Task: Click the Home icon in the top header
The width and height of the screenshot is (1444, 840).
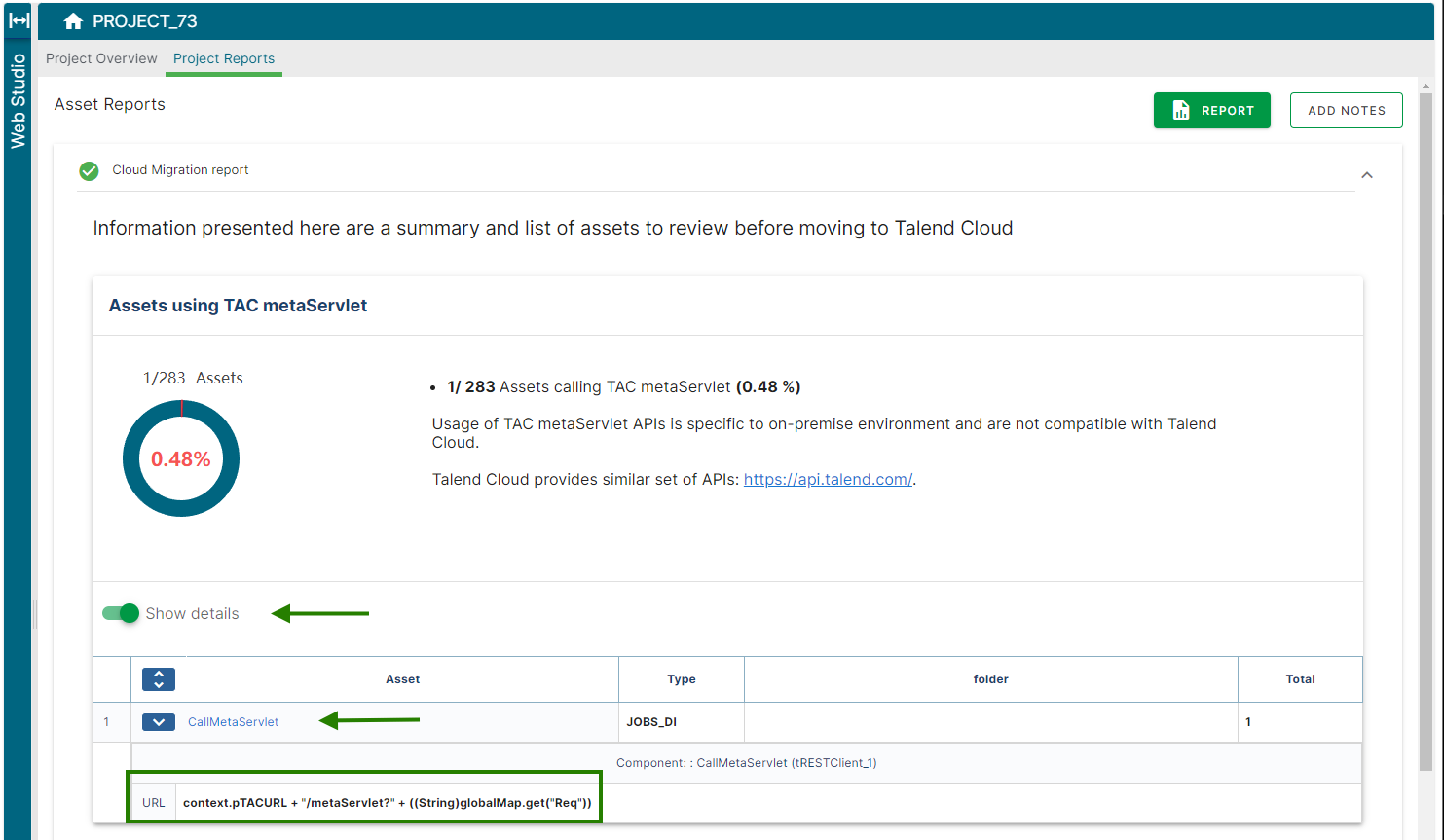Action: 73,19
